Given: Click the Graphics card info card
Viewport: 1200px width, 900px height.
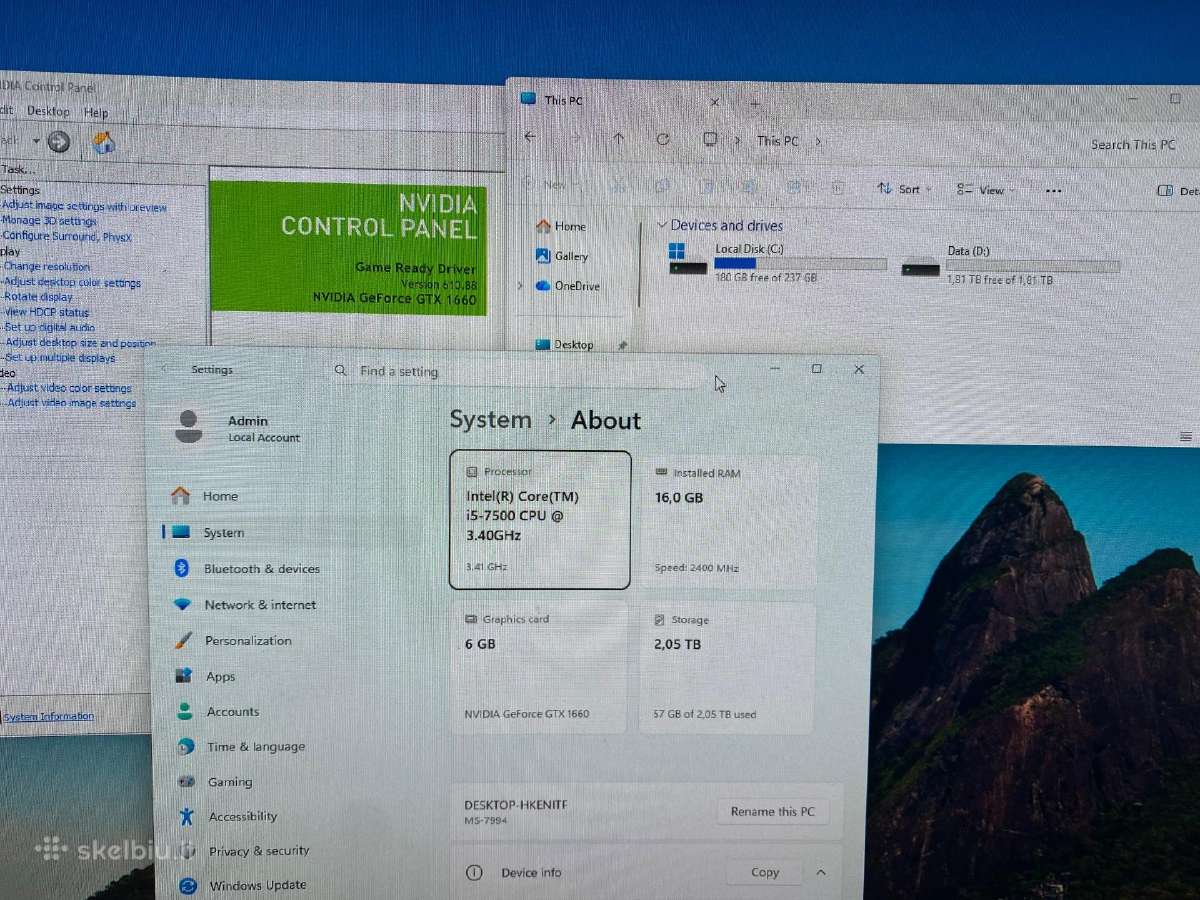Looking at the screenshot, I should 540,667.
